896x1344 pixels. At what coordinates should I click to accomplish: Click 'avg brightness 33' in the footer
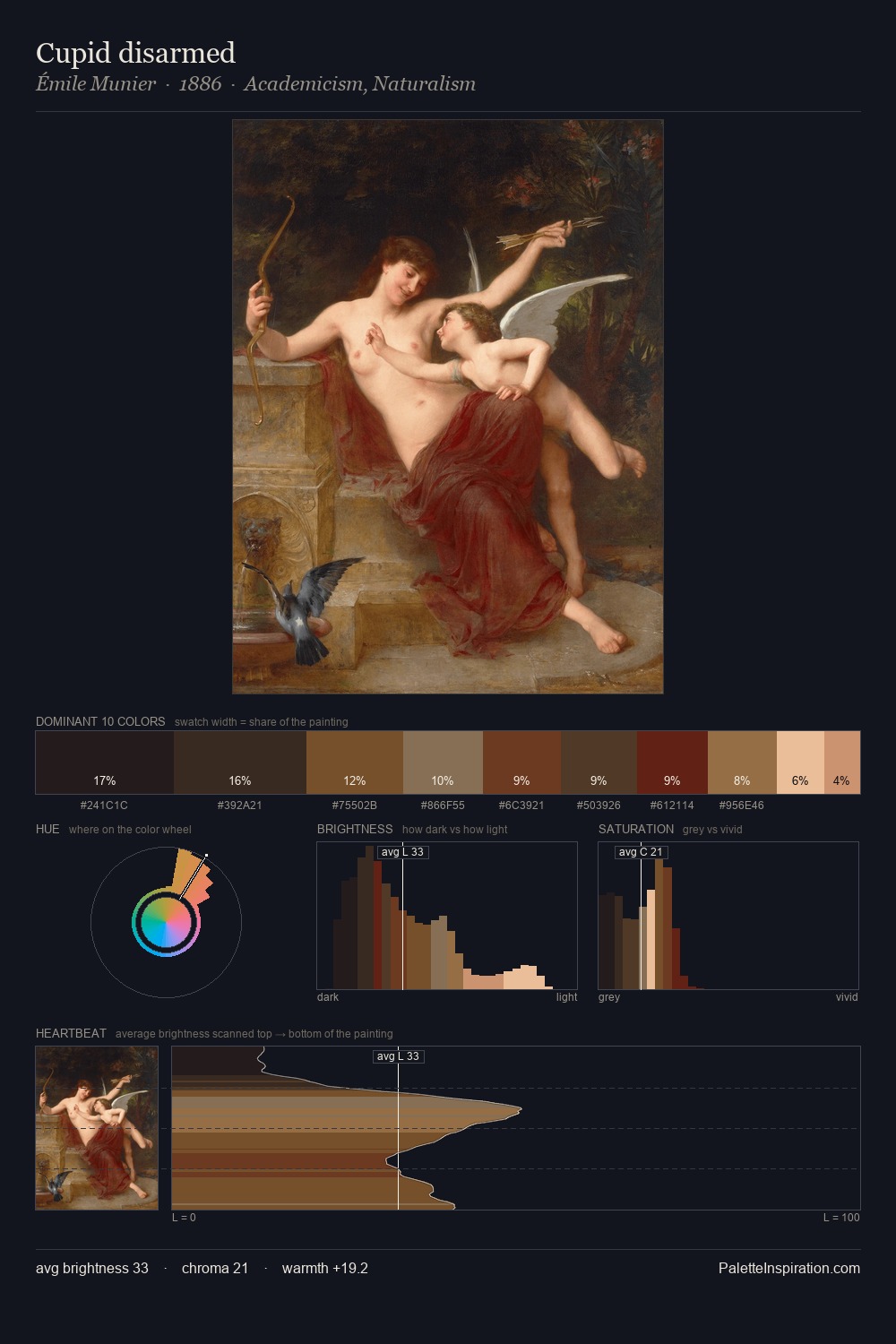92,1268
